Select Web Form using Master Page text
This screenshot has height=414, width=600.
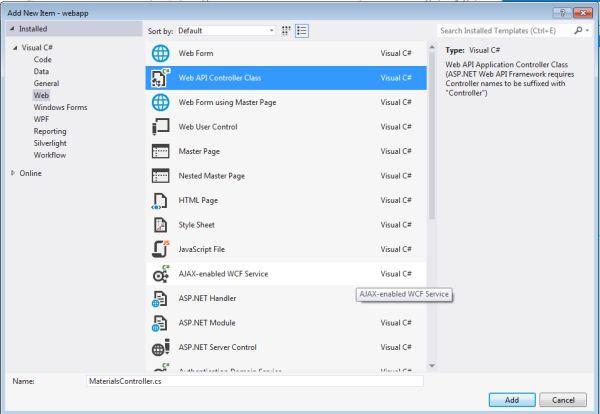(227, 103)
